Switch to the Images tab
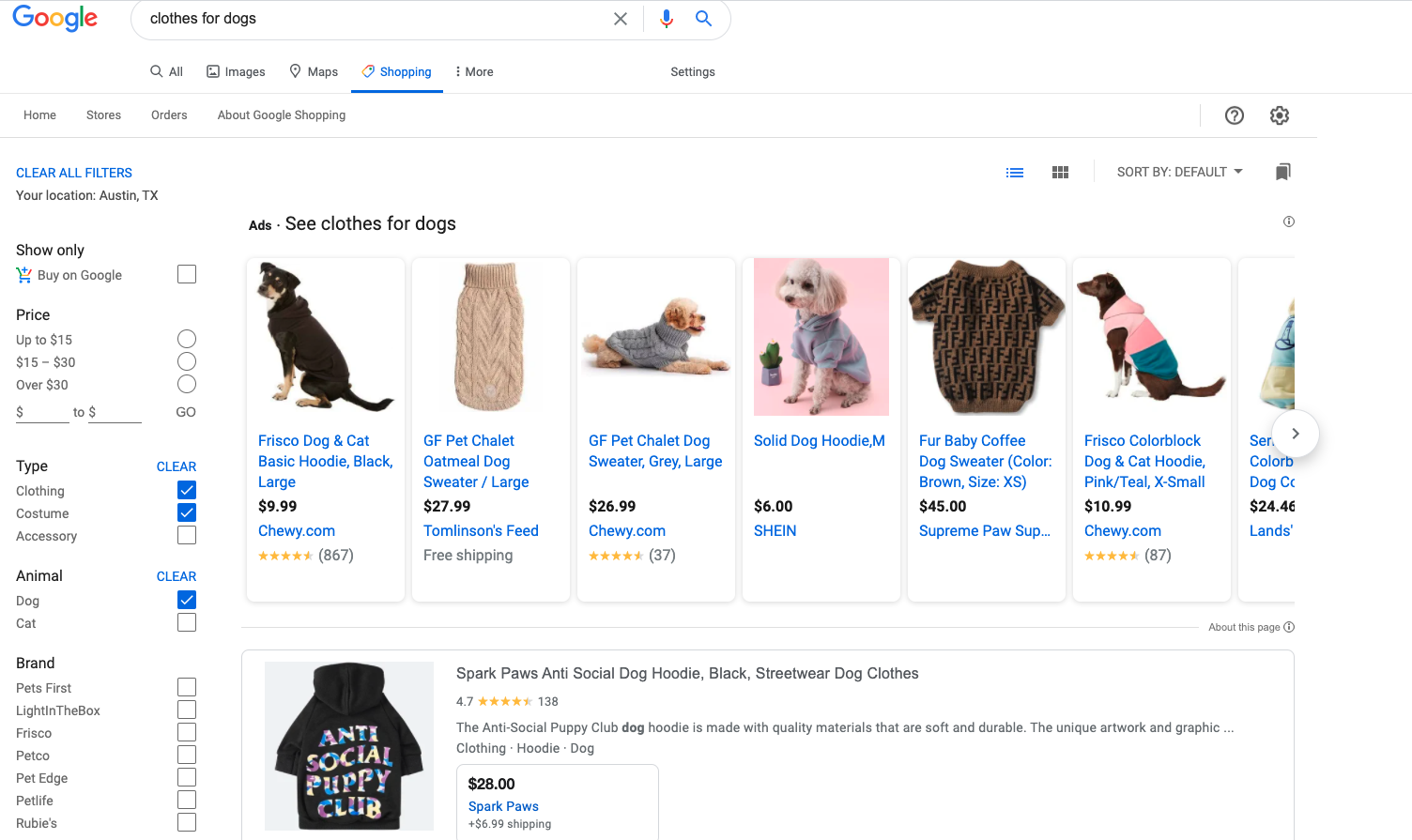 click(x=236, y=71)
